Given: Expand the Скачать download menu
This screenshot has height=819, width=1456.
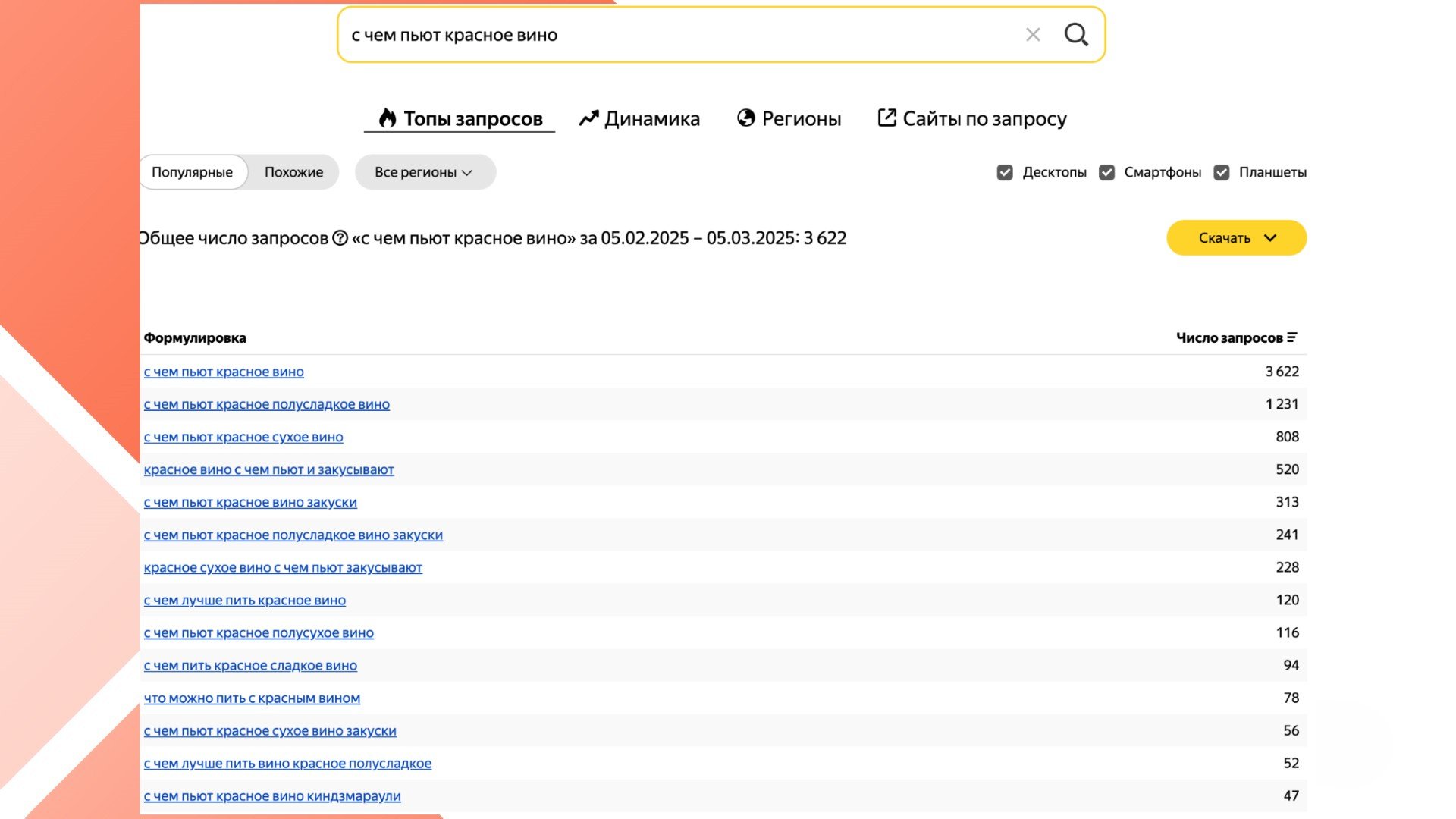Looking at the screenshot, I should 1236,238.
